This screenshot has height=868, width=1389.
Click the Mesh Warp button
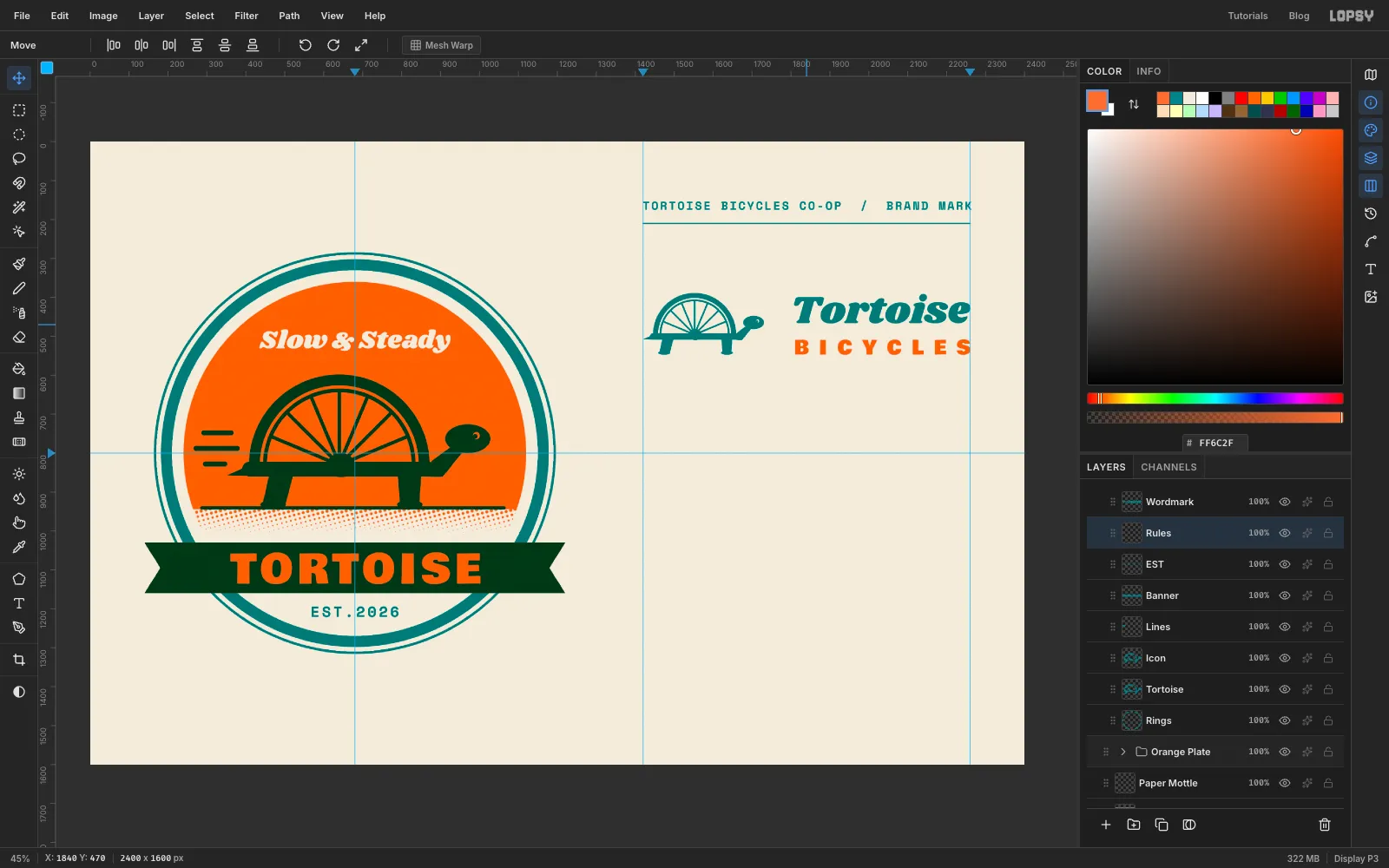[442, 45]
